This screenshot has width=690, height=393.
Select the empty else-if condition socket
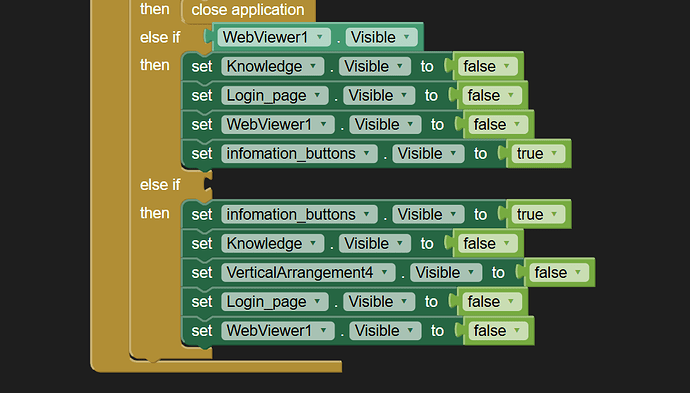208,184
